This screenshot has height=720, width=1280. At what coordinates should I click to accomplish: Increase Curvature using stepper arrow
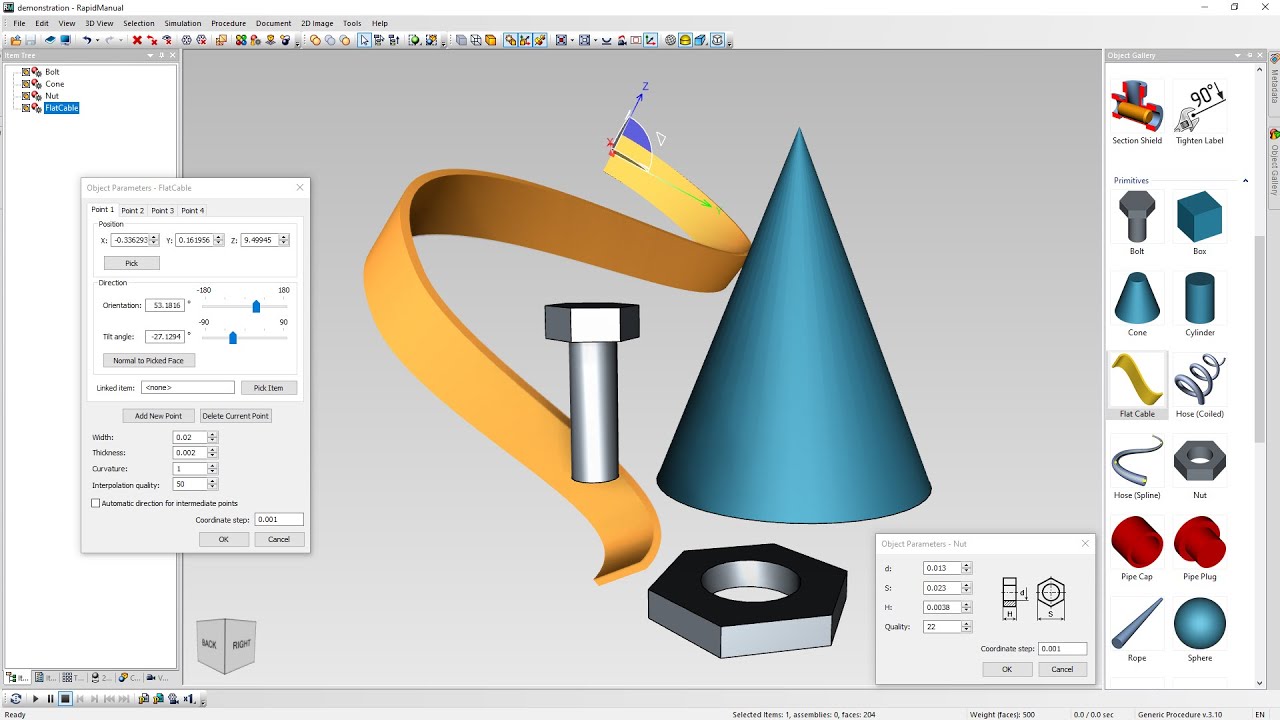pos(212,466)
